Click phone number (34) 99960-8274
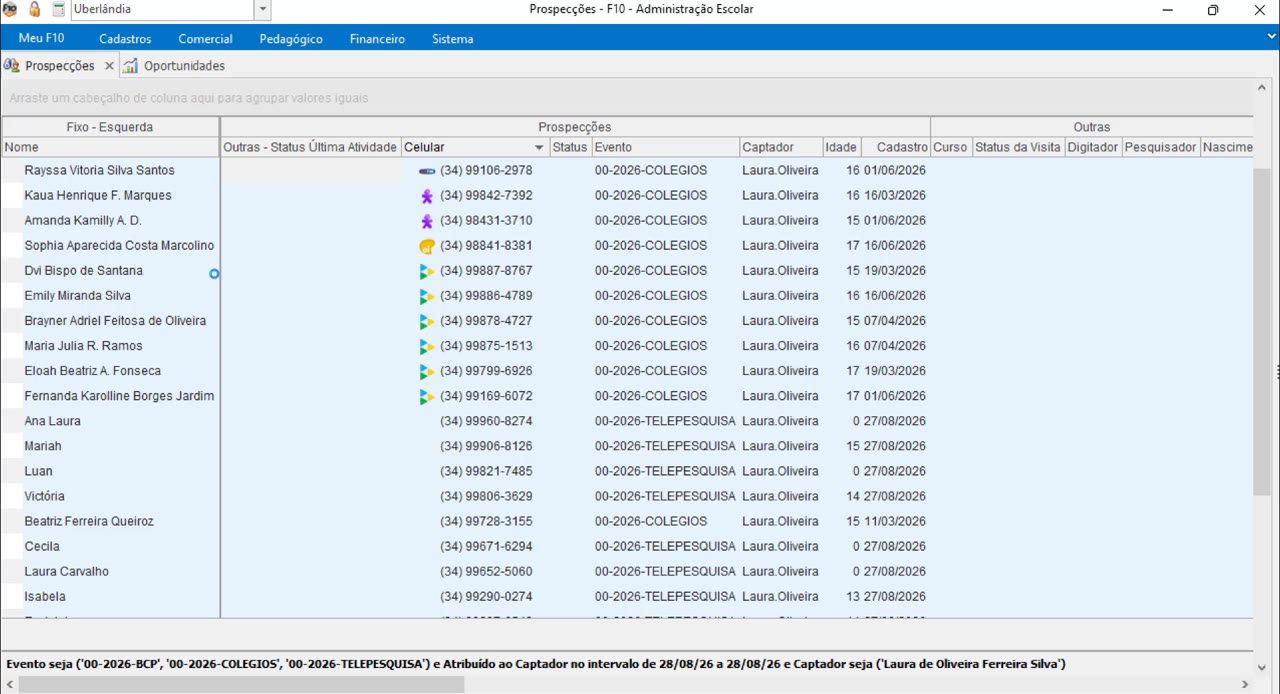 486,421
